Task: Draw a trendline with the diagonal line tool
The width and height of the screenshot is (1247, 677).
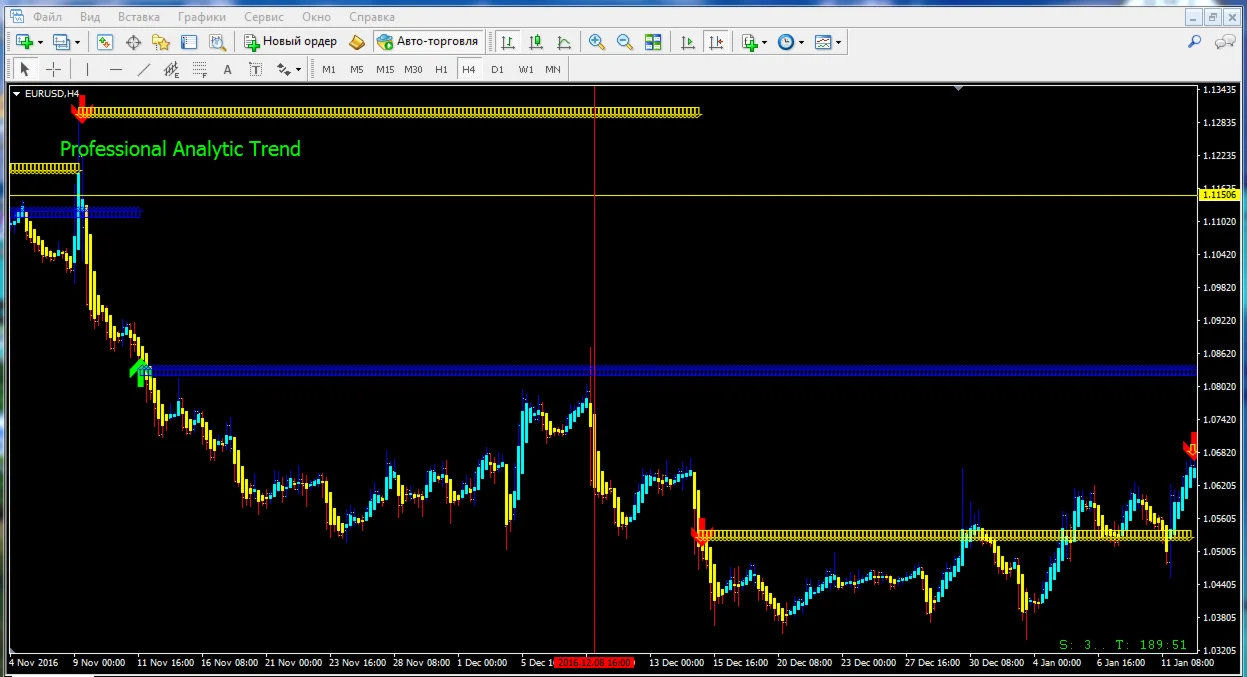Action: (143, 69)
